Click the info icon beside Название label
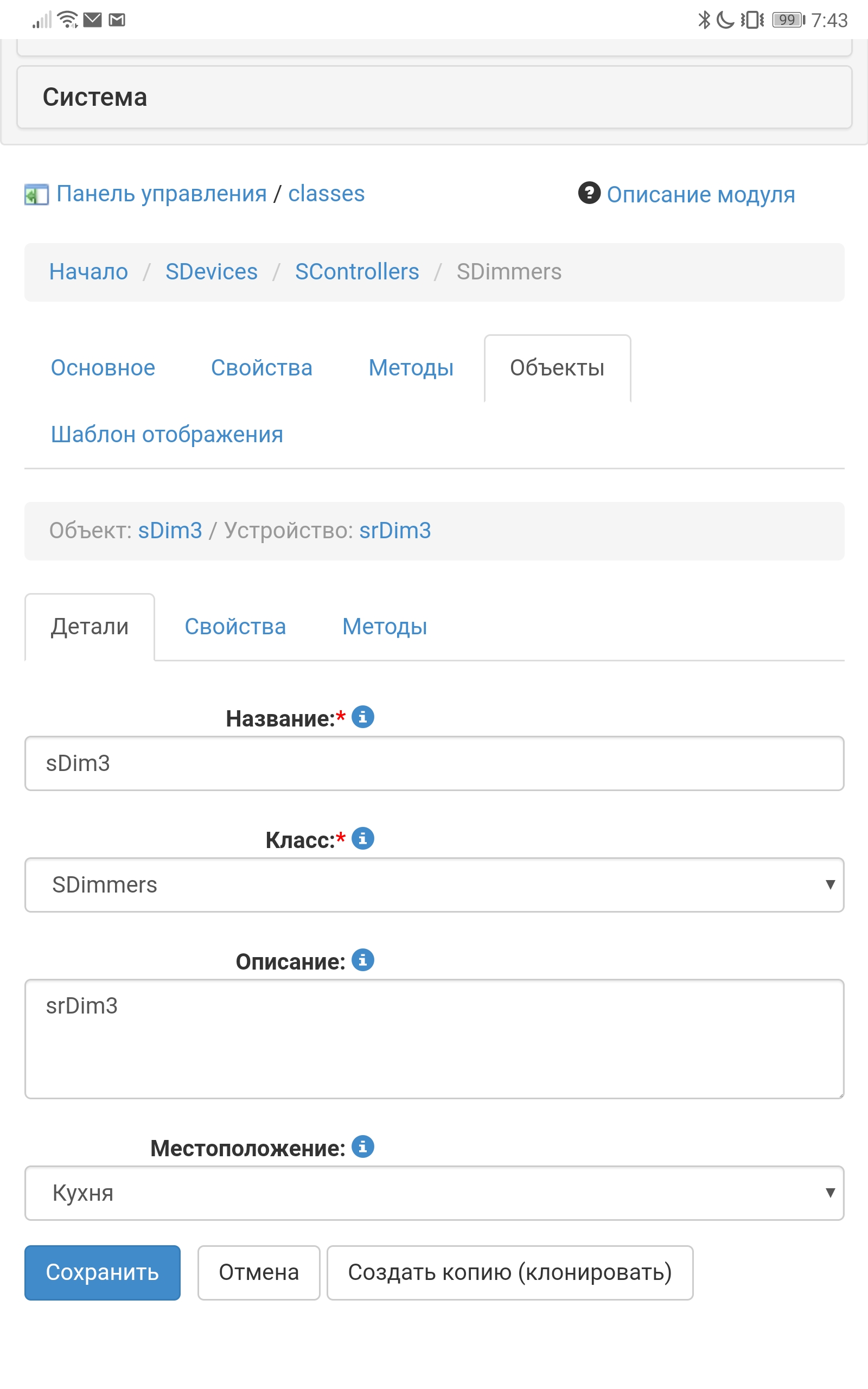The height and width of the screenshot is (1389, 868). point(363,717)
